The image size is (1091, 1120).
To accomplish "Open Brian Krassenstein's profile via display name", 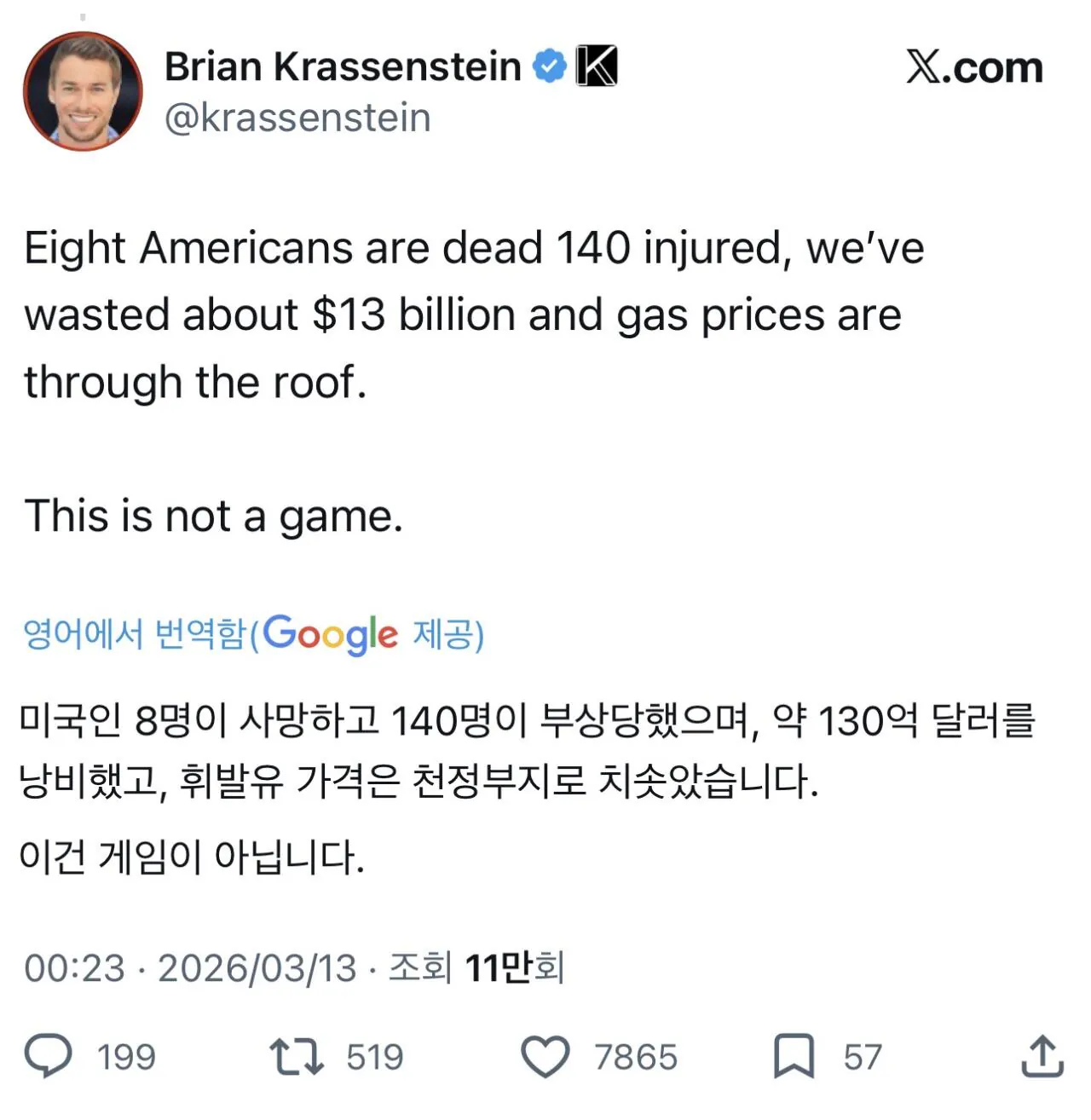I will [341, 66].
